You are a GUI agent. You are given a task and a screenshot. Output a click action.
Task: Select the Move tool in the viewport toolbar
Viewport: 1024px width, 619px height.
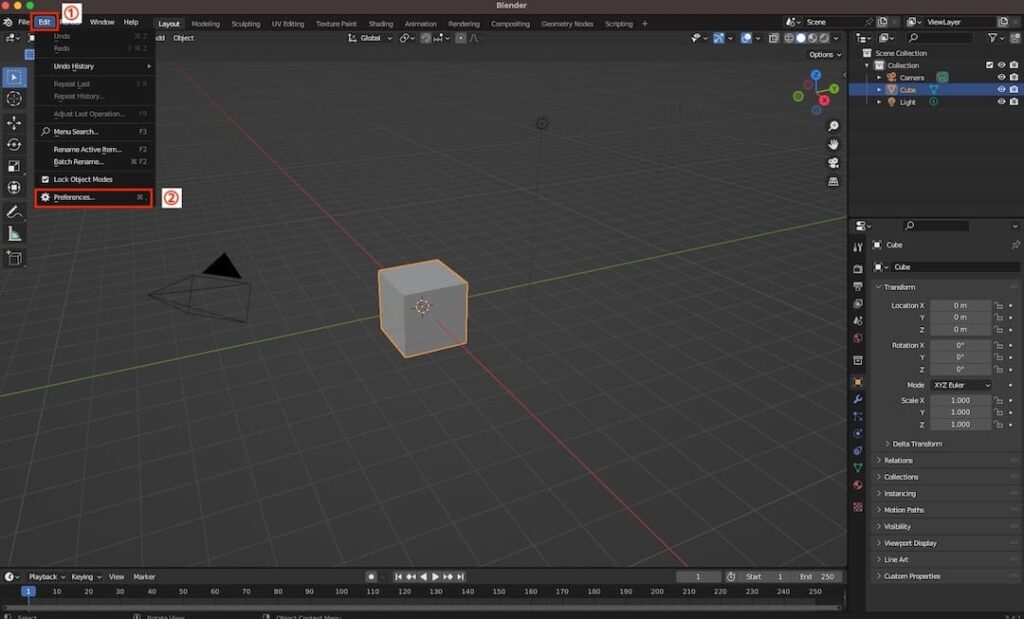[13, 122]
